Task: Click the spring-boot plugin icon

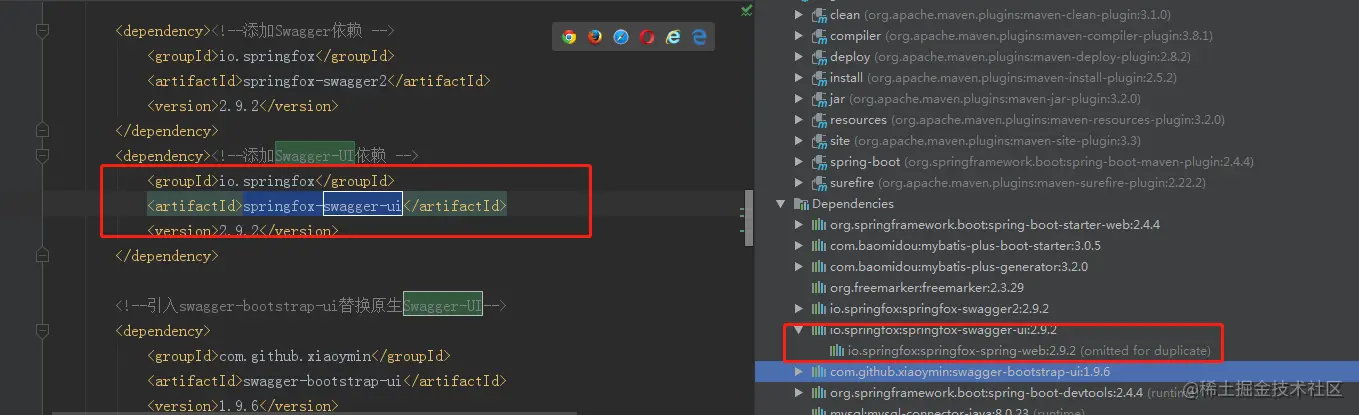Action: (x=819, y=162)
